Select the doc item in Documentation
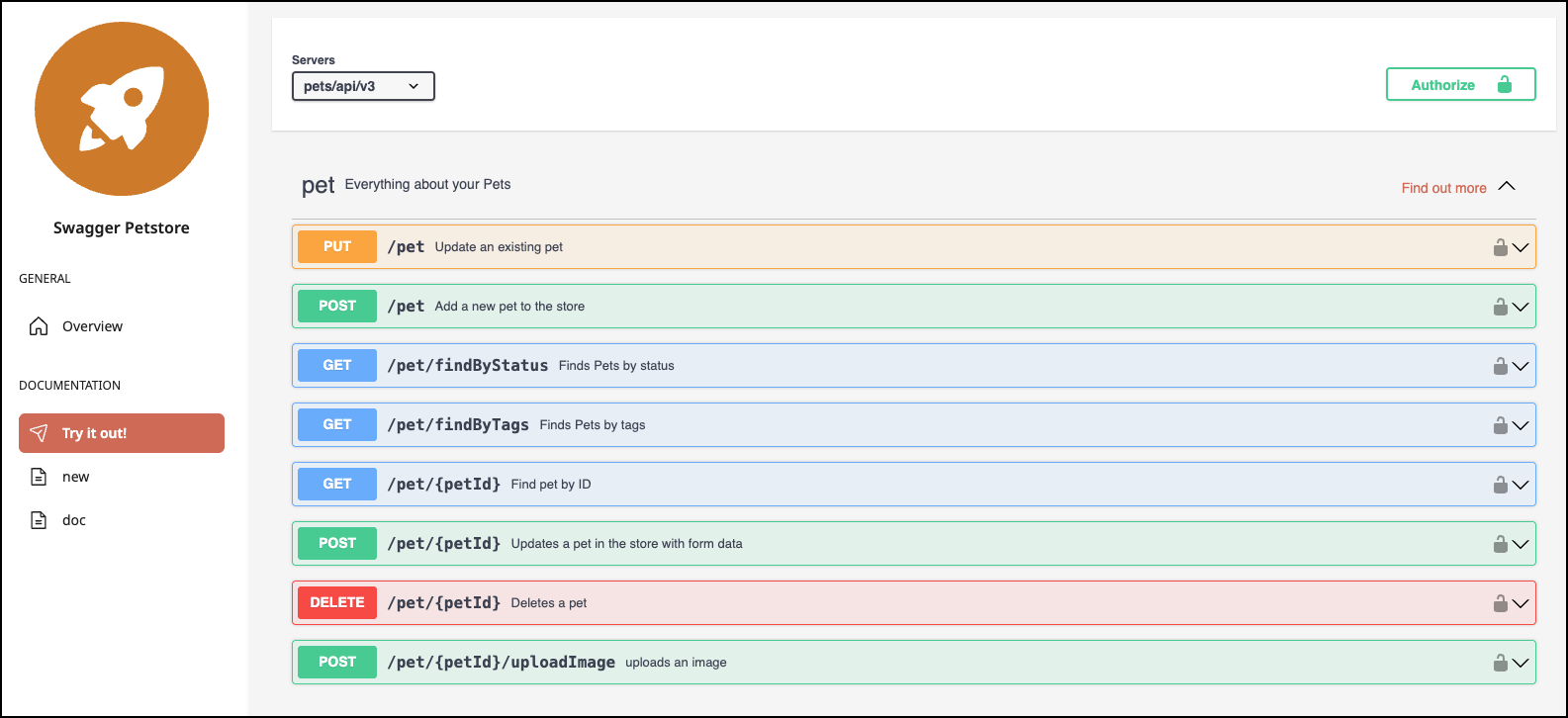 click(74, 520)
